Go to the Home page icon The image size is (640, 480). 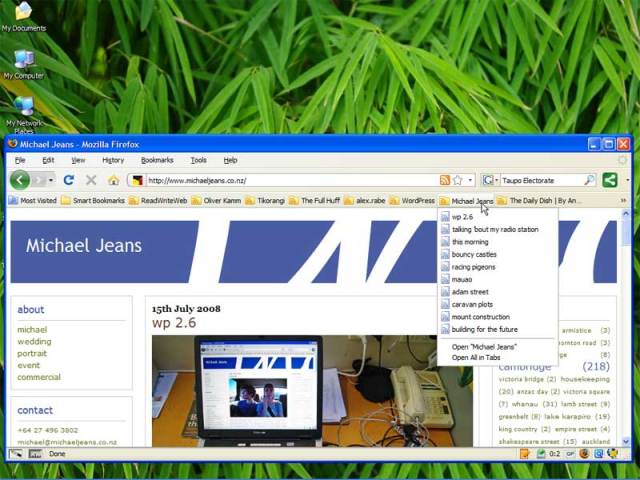pyautogui.click(x=113, y=180)
